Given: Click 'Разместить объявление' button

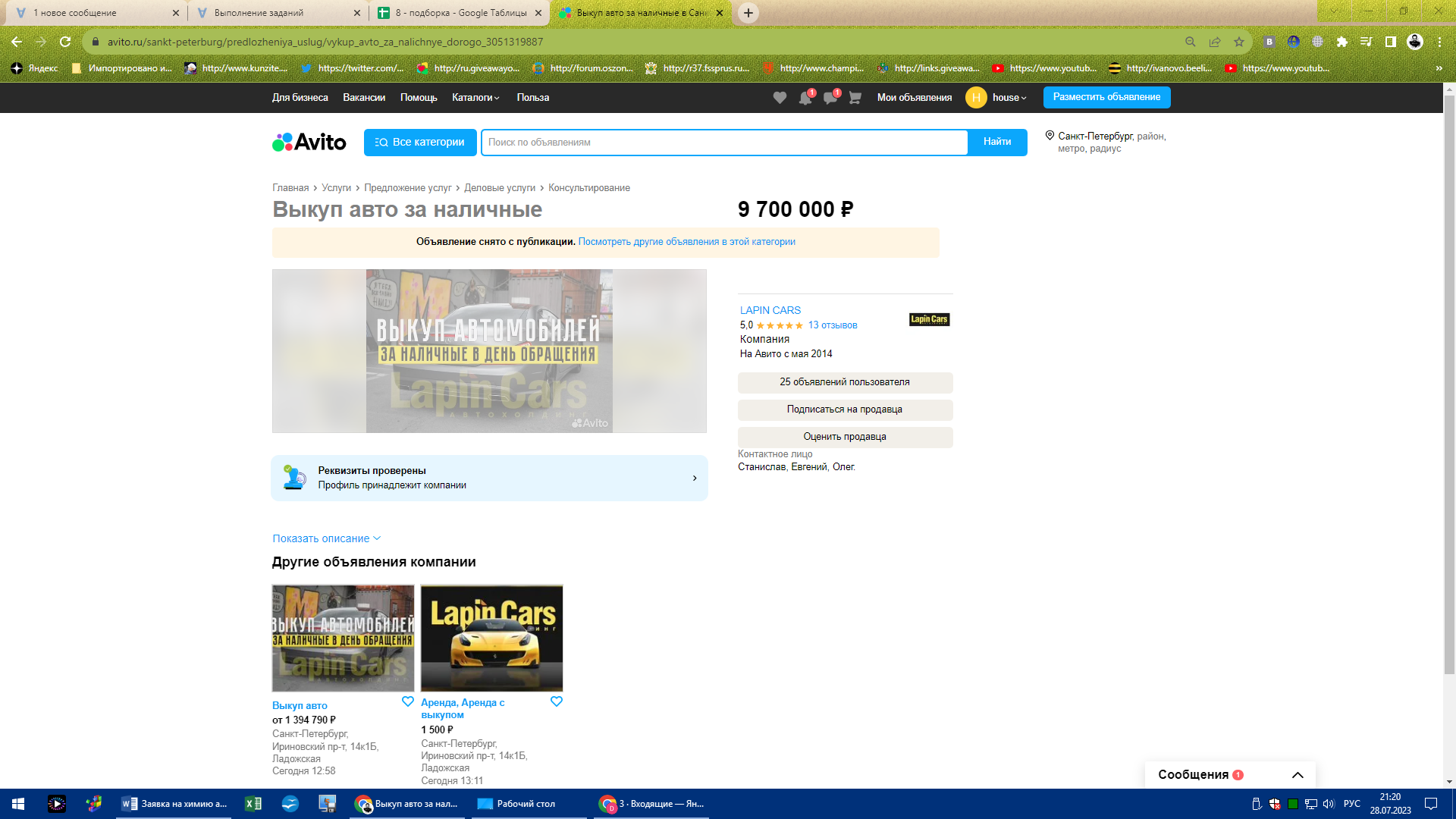Looking at the screenshot, I should pos(1106,97).
